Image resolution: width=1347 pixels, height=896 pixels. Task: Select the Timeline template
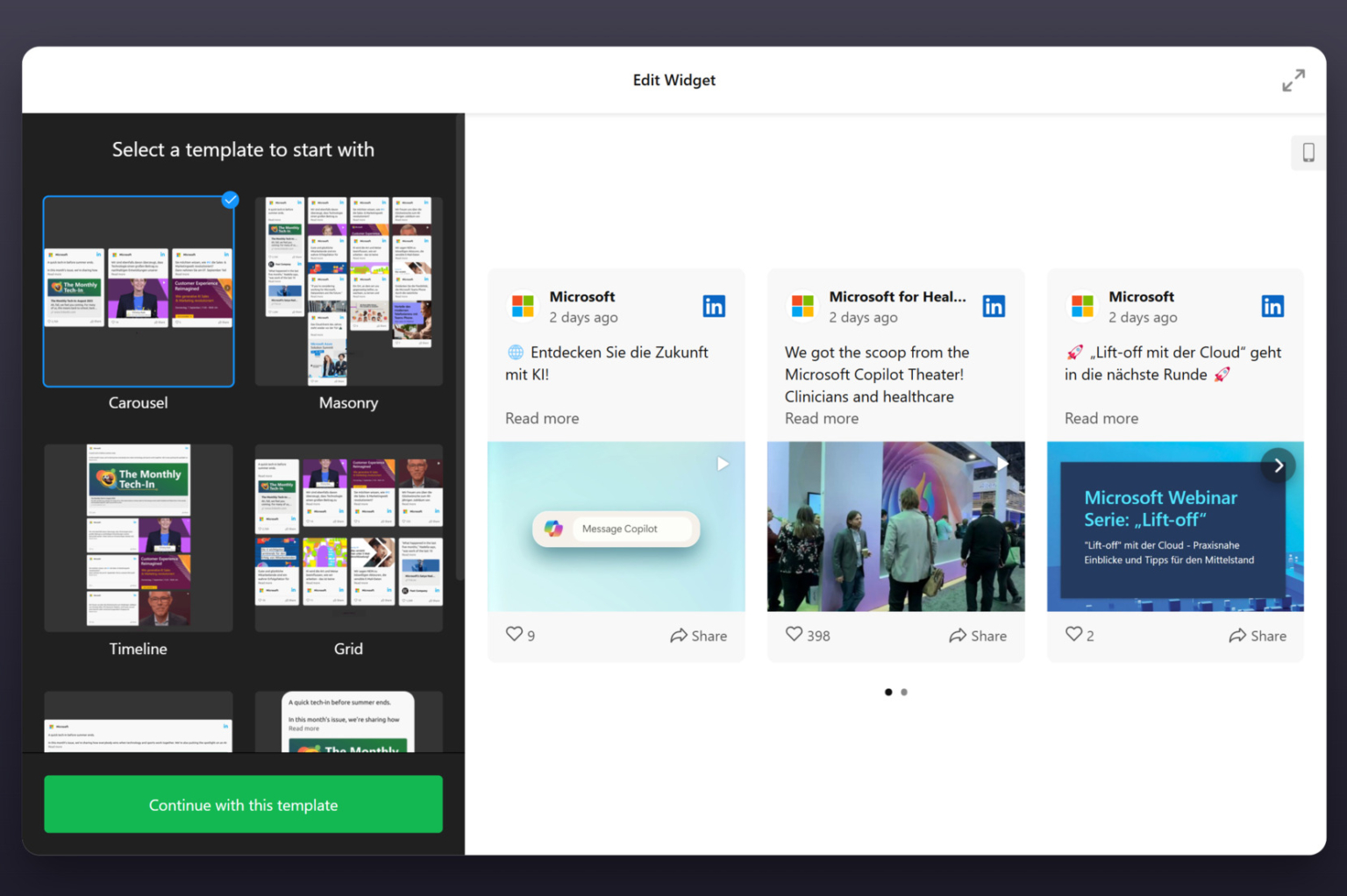(138, 537)
